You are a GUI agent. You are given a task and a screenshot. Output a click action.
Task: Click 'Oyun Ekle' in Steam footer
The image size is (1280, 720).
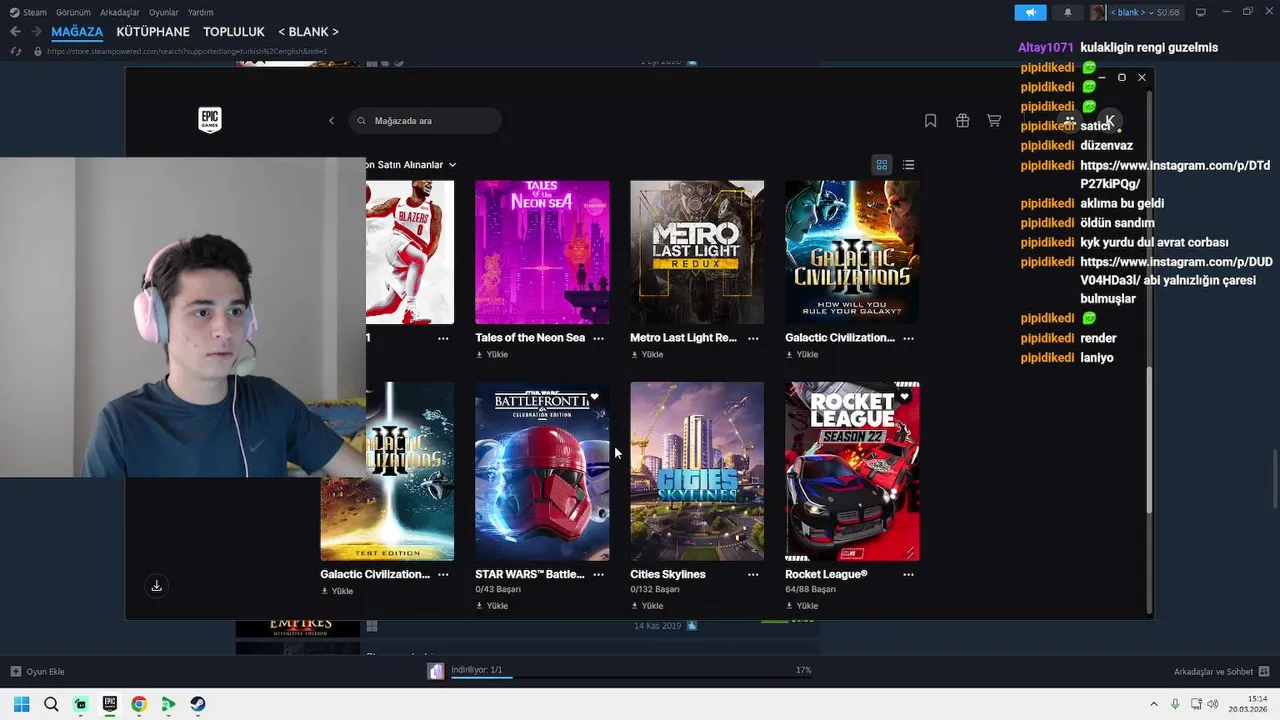[37, 672]
